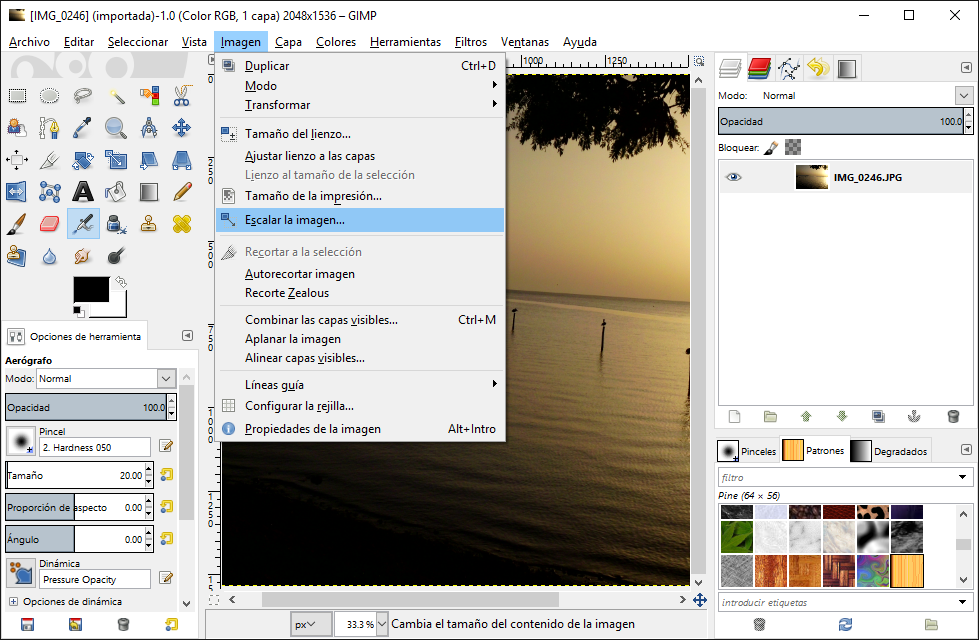Image resolution: width=979 pixels, height=640 pixels.
Task: Open the Filtros menu
Action: (470, 42)
